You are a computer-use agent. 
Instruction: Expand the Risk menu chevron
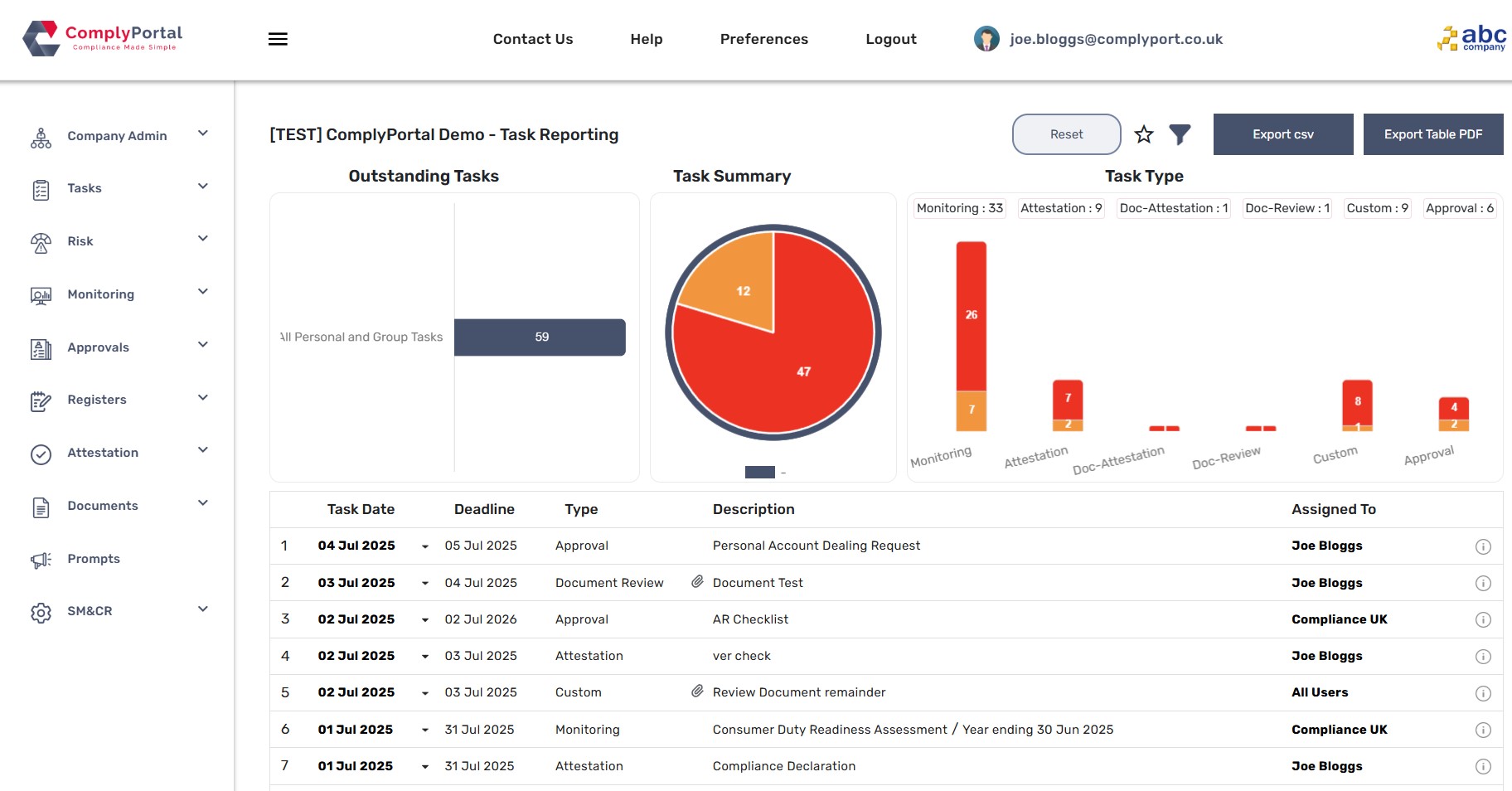[202, 240]
